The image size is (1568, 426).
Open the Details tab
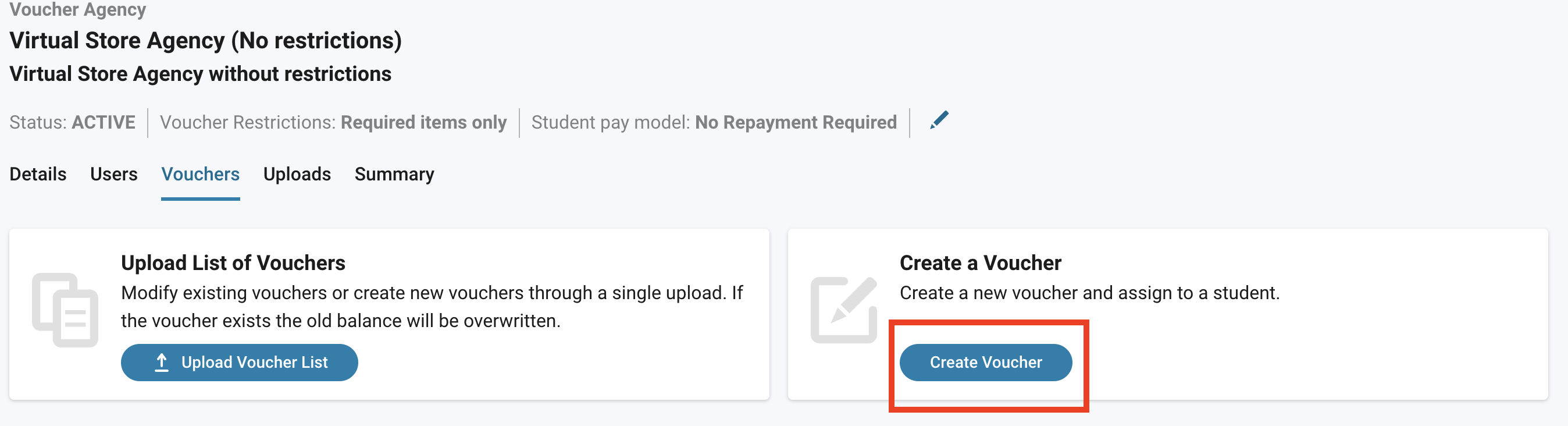point(38,175)
